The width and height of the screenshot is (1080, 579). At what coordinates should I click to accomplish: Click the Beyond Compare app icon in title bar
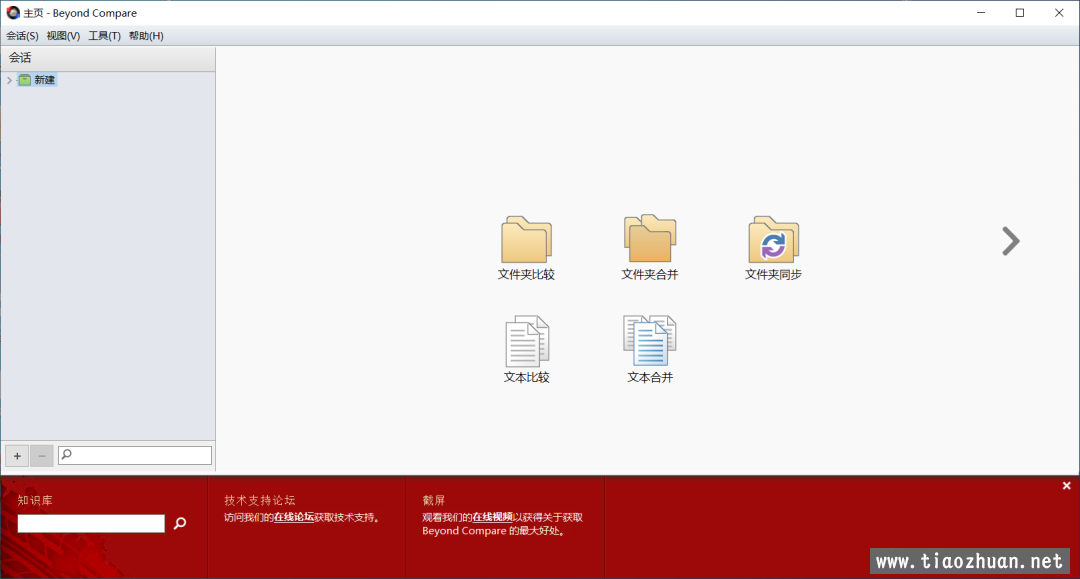click(x=13, y=12)
